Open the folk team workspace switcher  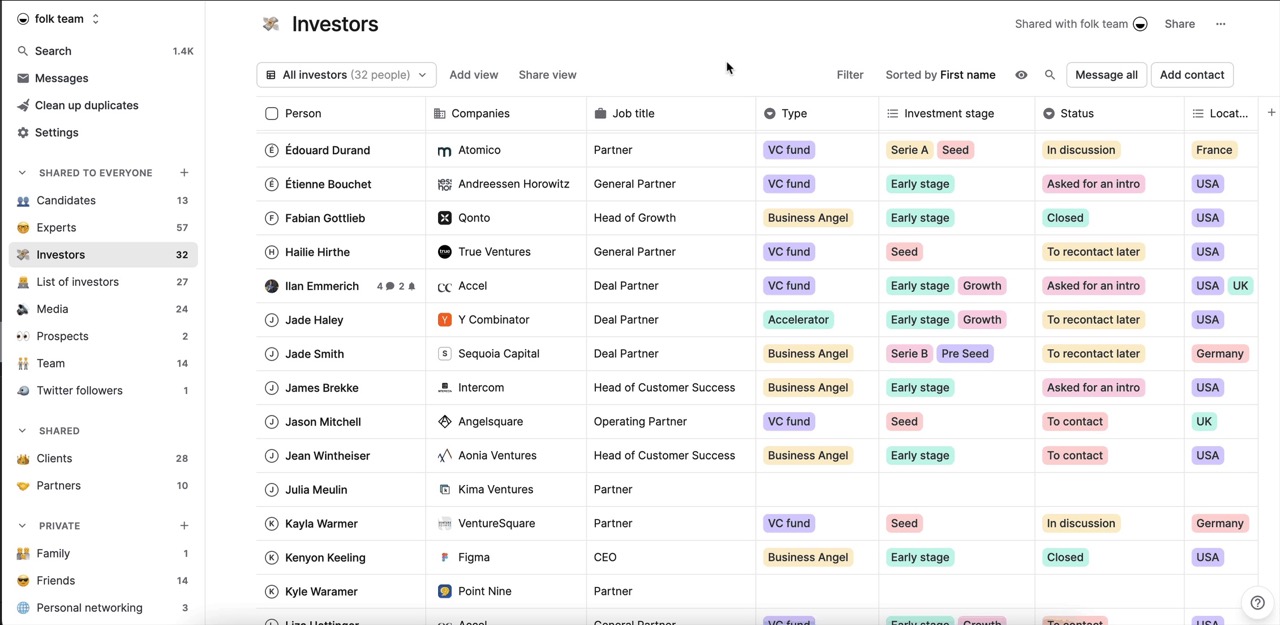pos(59,19)
